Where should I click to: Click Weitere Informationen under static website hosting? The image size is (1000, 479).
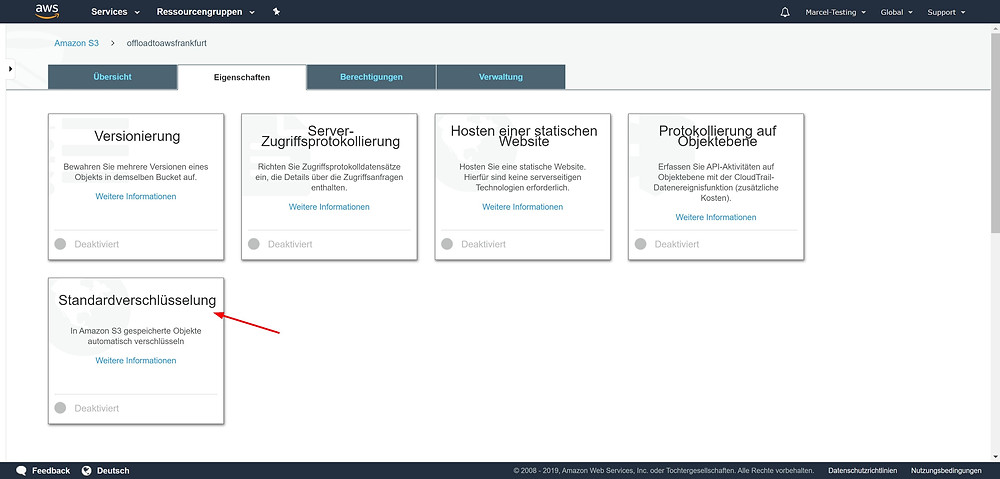pos(522,207)
